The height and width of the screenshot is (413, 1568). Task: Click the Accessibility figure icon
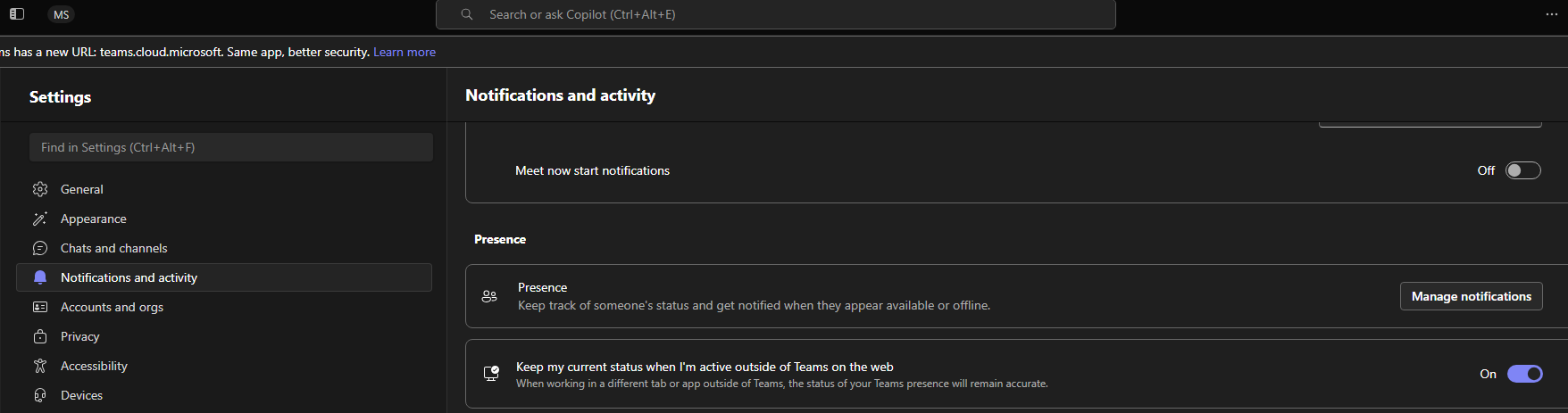(x=40, y=366)
